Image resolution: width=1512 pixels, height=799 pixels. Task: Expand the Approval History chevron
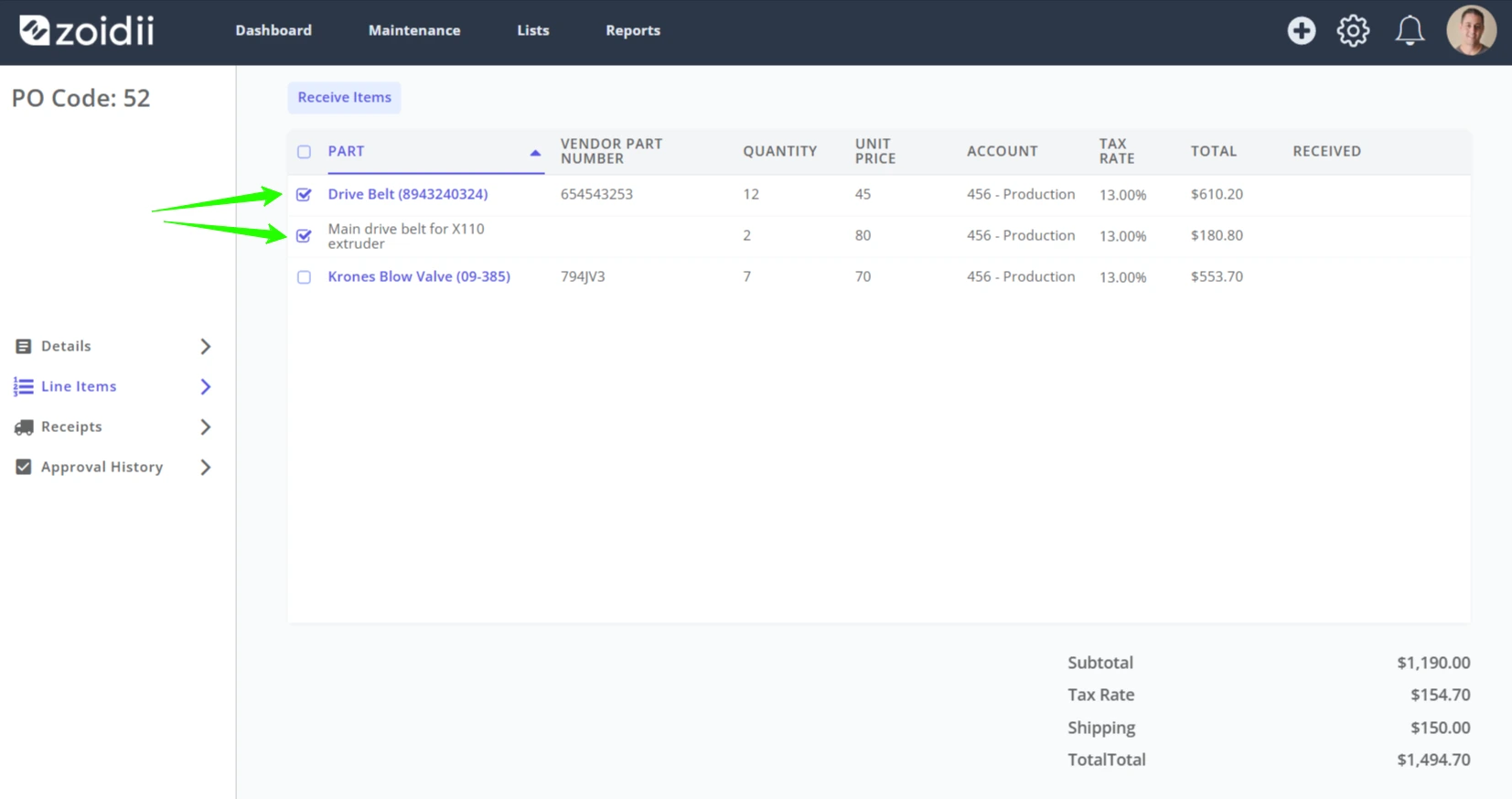click(x=206, y=467)
